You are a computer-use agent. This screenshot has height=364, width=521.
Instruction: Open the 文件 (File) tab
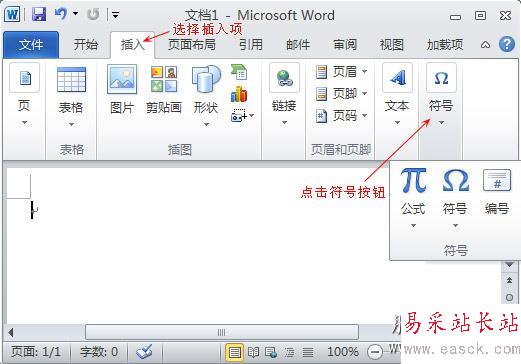coord(31,45)
